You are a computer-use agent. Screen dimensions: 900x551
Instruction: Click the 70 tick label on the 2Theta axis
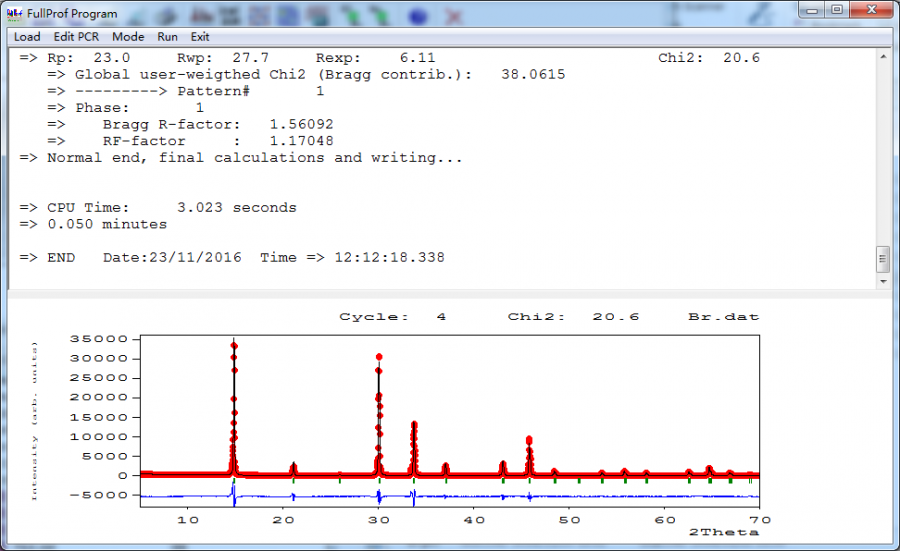760,520
